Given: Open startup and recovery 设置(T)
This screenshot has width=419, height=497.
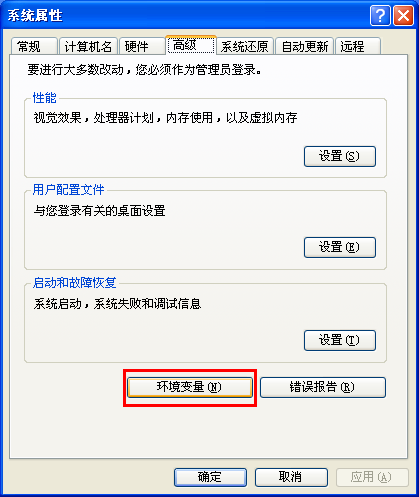Looking at the screenshot, I should 340,340.
